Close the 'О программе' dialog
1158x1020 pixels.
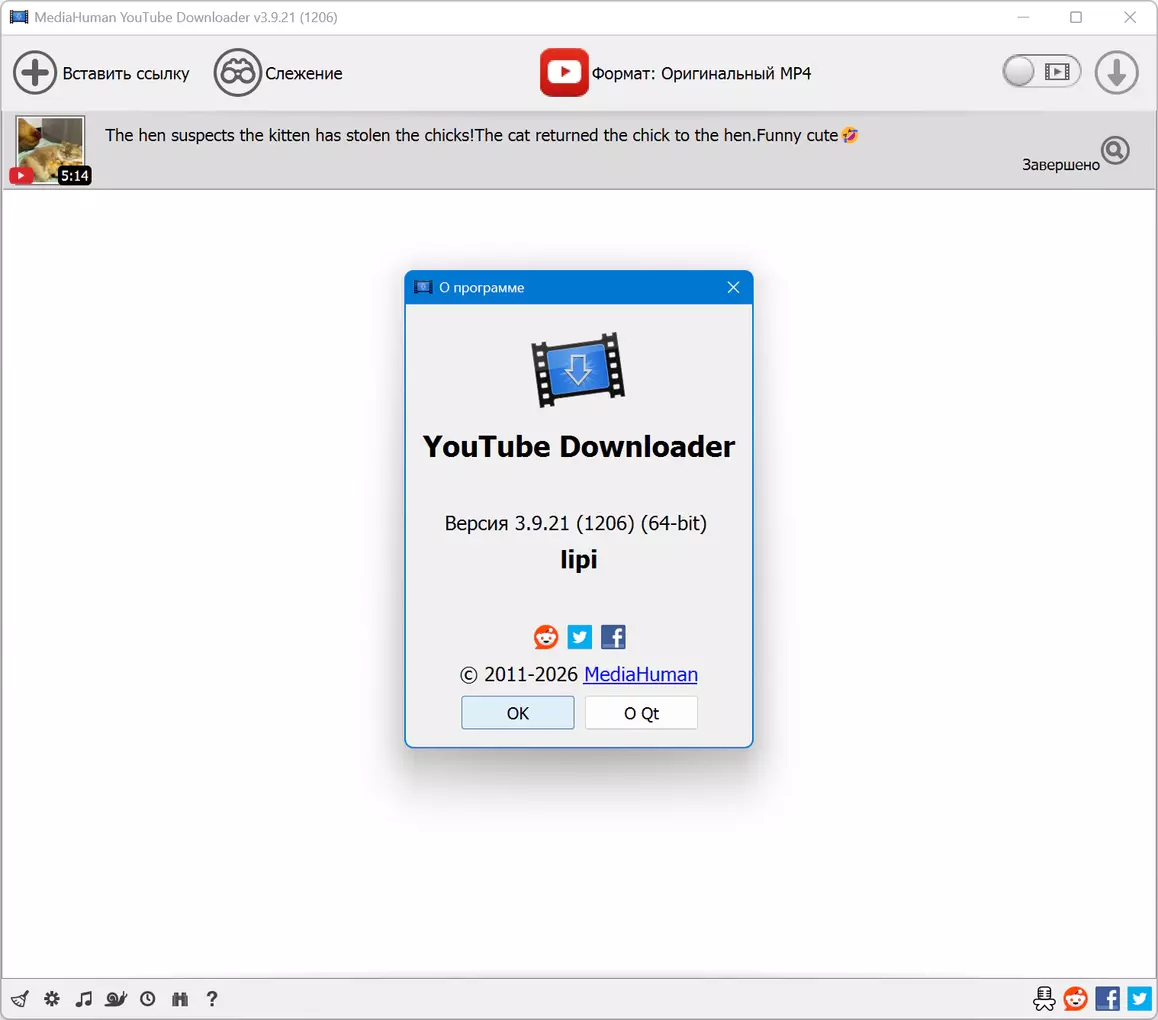[x=733, y=287]
